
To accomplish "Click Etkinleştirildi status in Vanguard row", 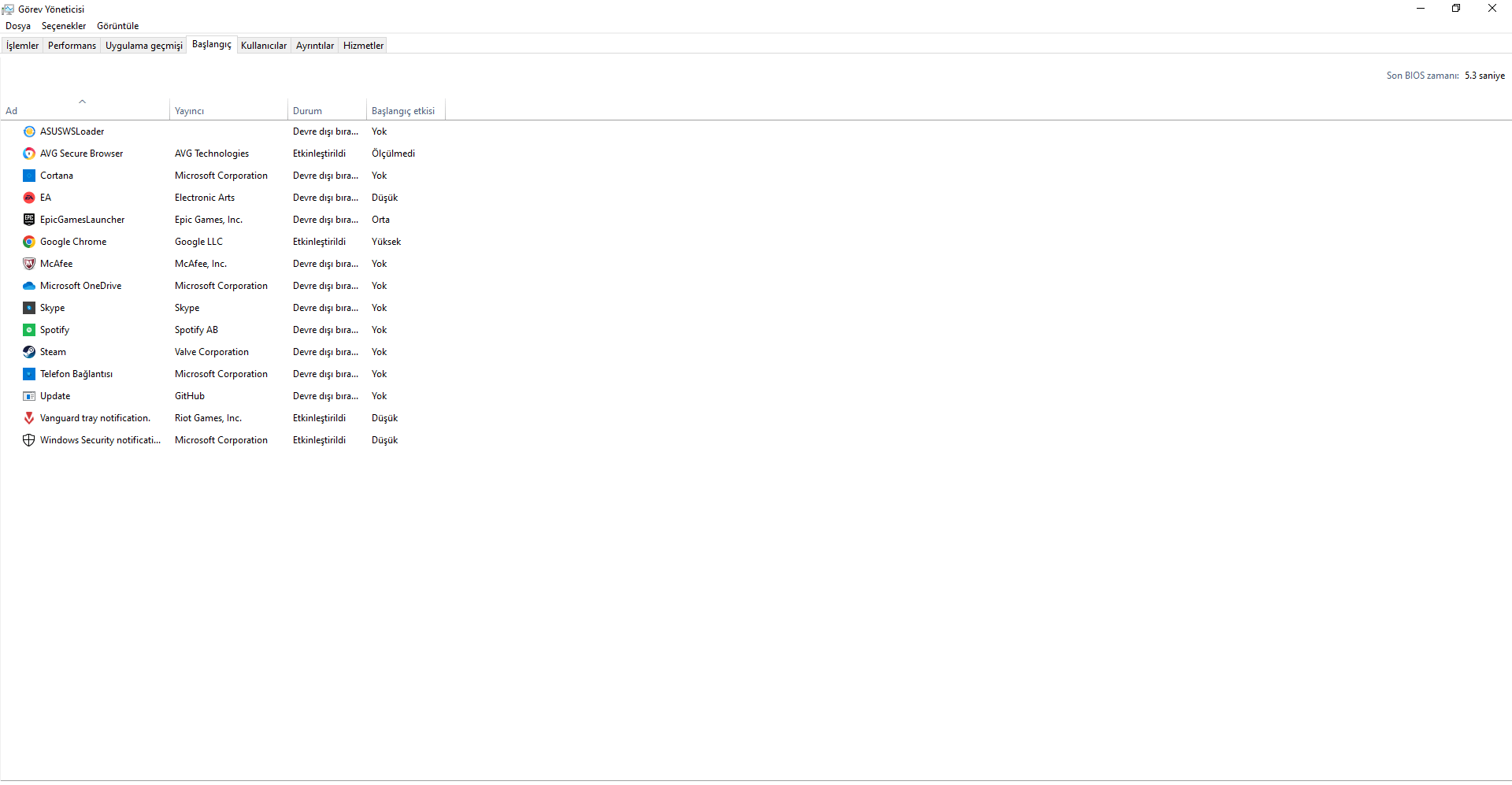I will pyautogui.click(x=320, y=418).
